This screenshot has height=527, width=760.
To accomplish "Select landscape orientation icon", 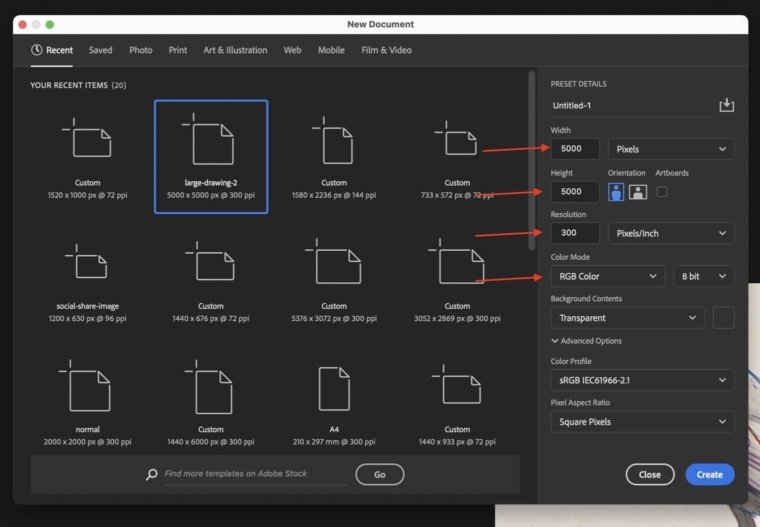I will coord(637,191).
